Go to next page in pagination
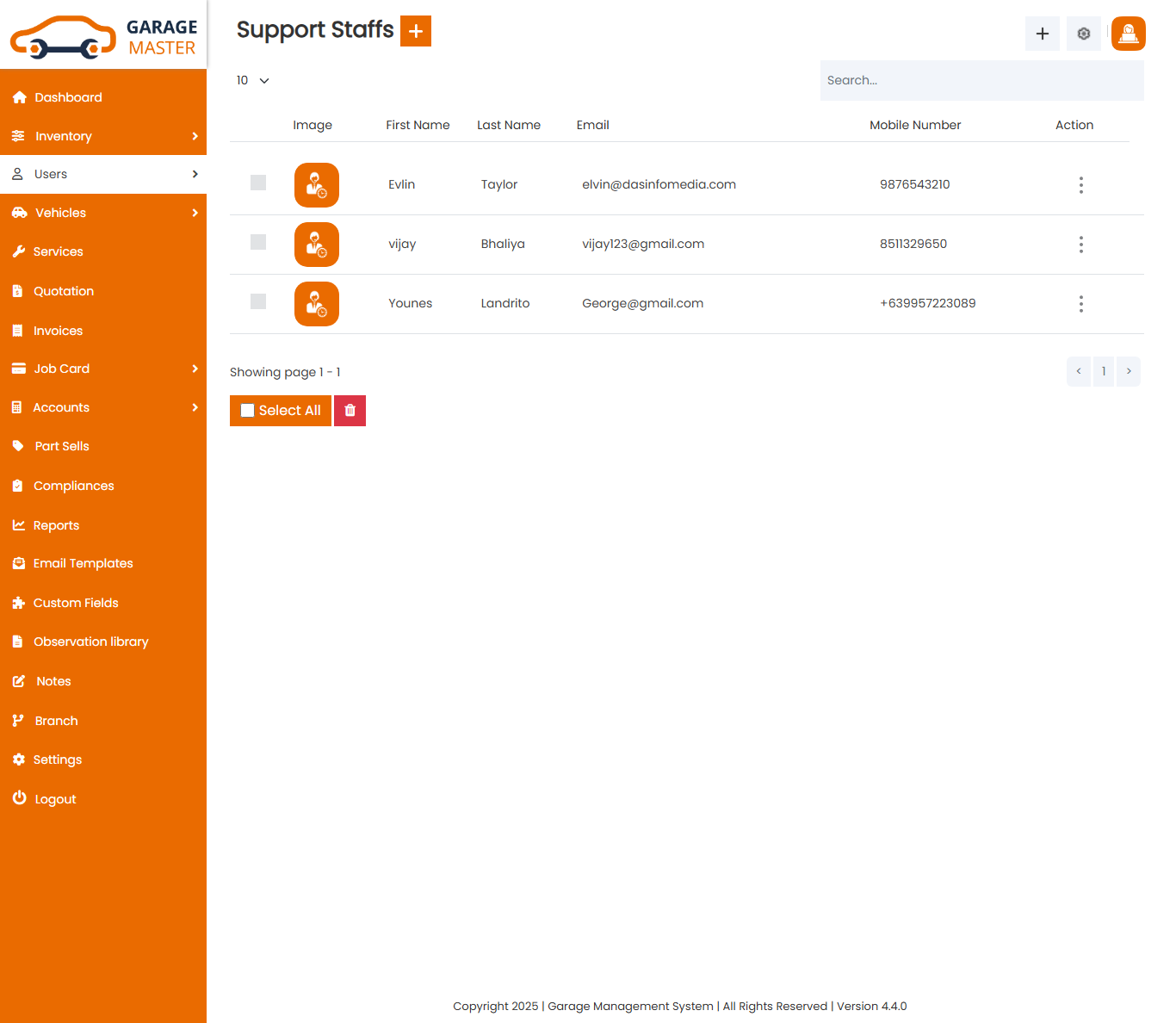Viewport: 1176px width, 1023px height. pos(1128,371)
